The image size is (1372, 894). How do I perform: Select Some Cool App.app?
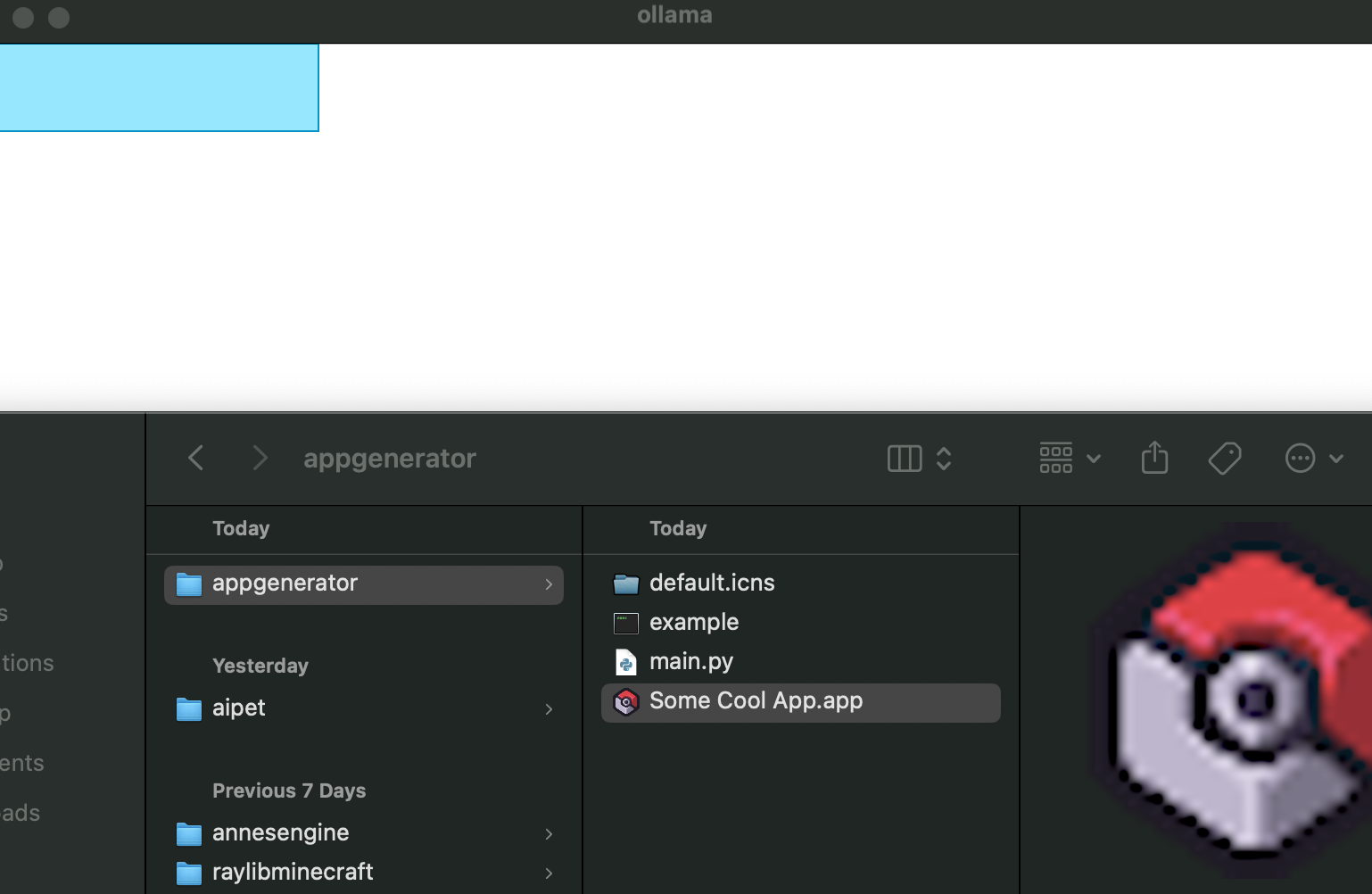point(801,703)
